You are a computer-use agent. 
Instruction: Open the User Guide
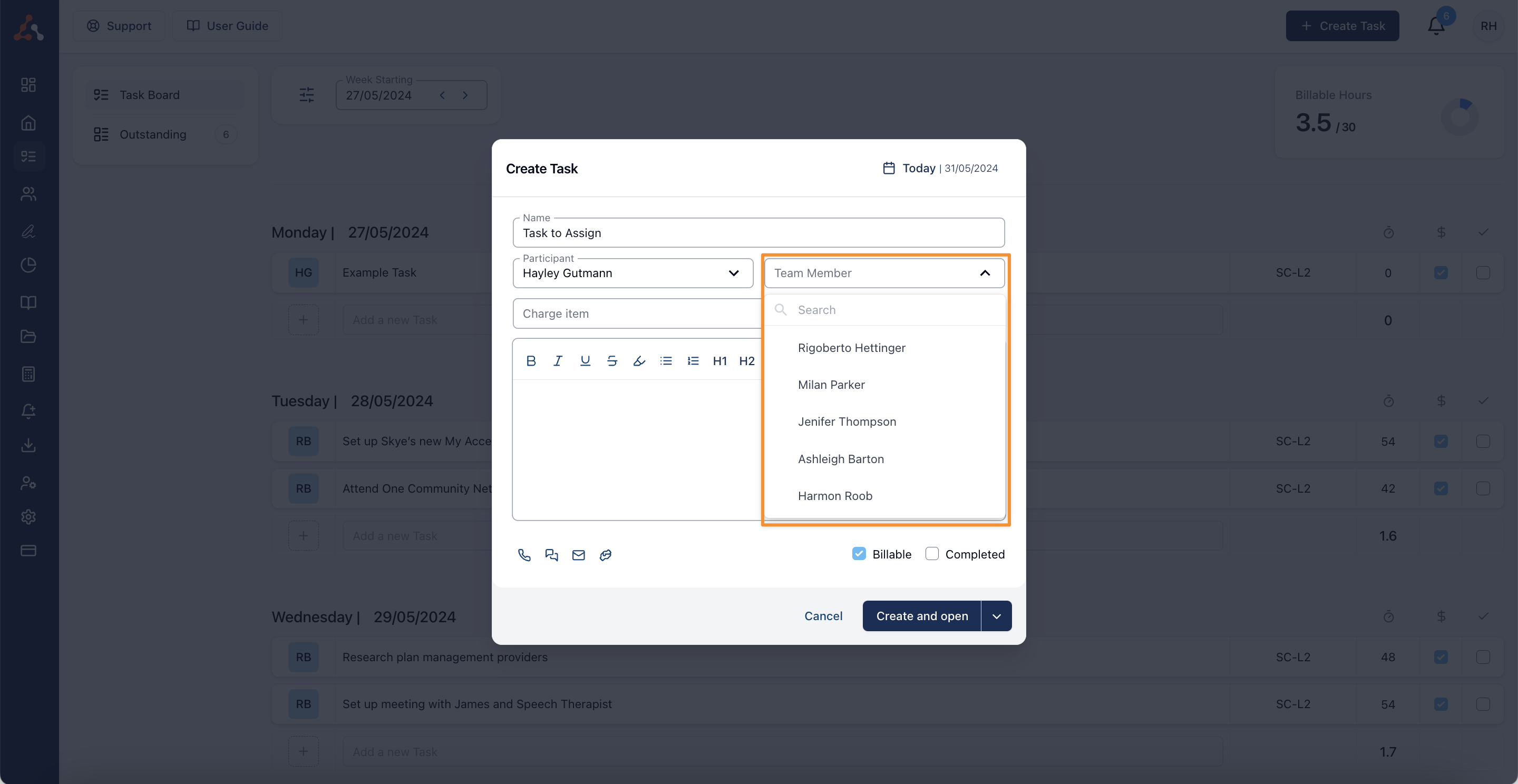[x=228, y=26]
